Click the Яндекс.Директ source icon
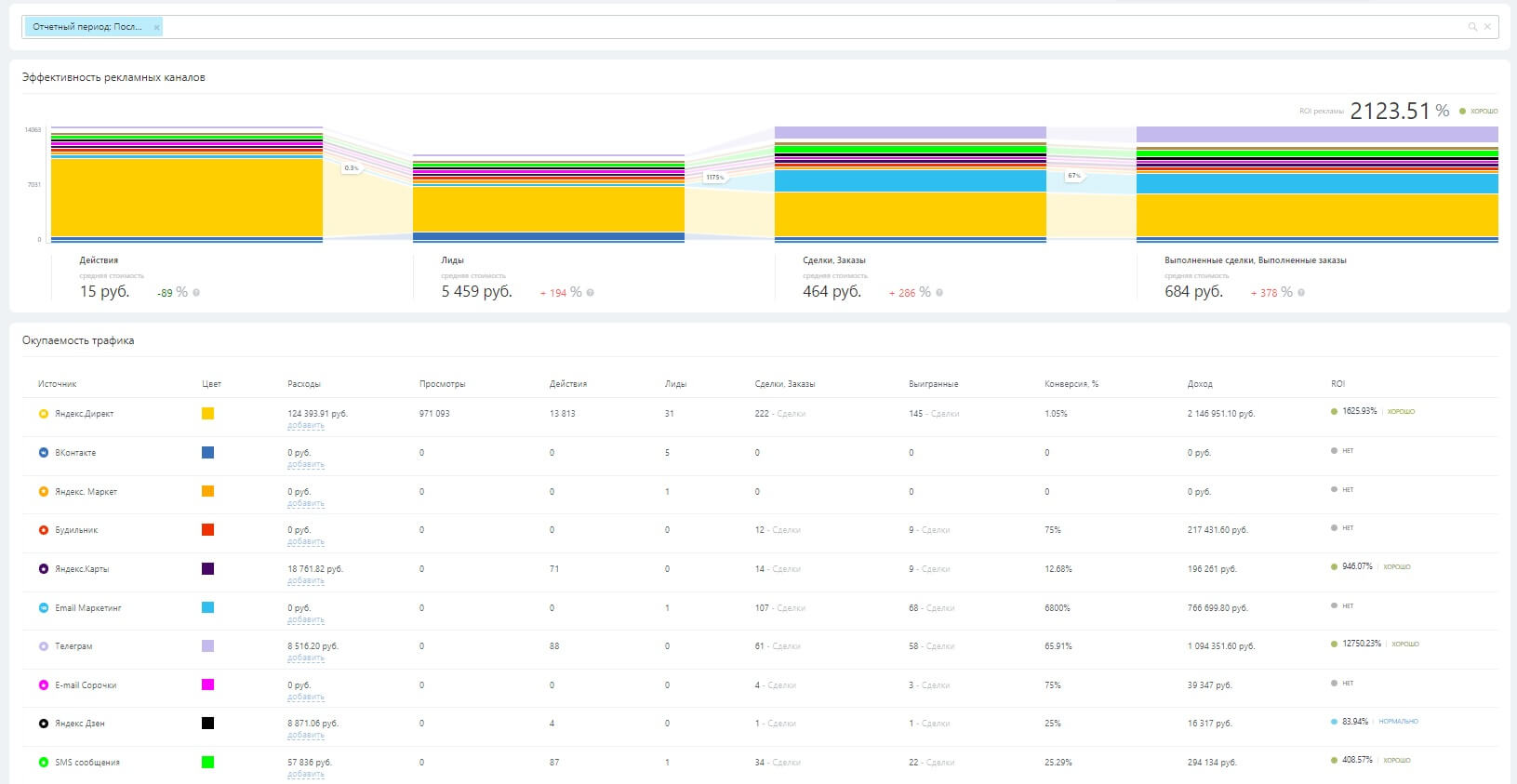This screenshot has width=1517, height=784. (x=44, y=414)
